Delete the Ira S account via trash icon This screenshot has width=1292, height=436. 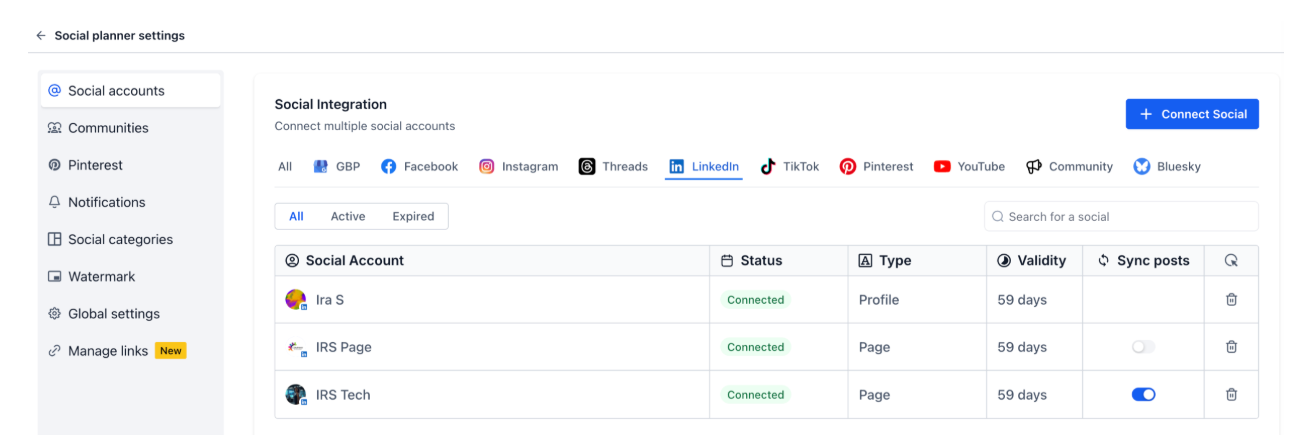(1231, 299)
